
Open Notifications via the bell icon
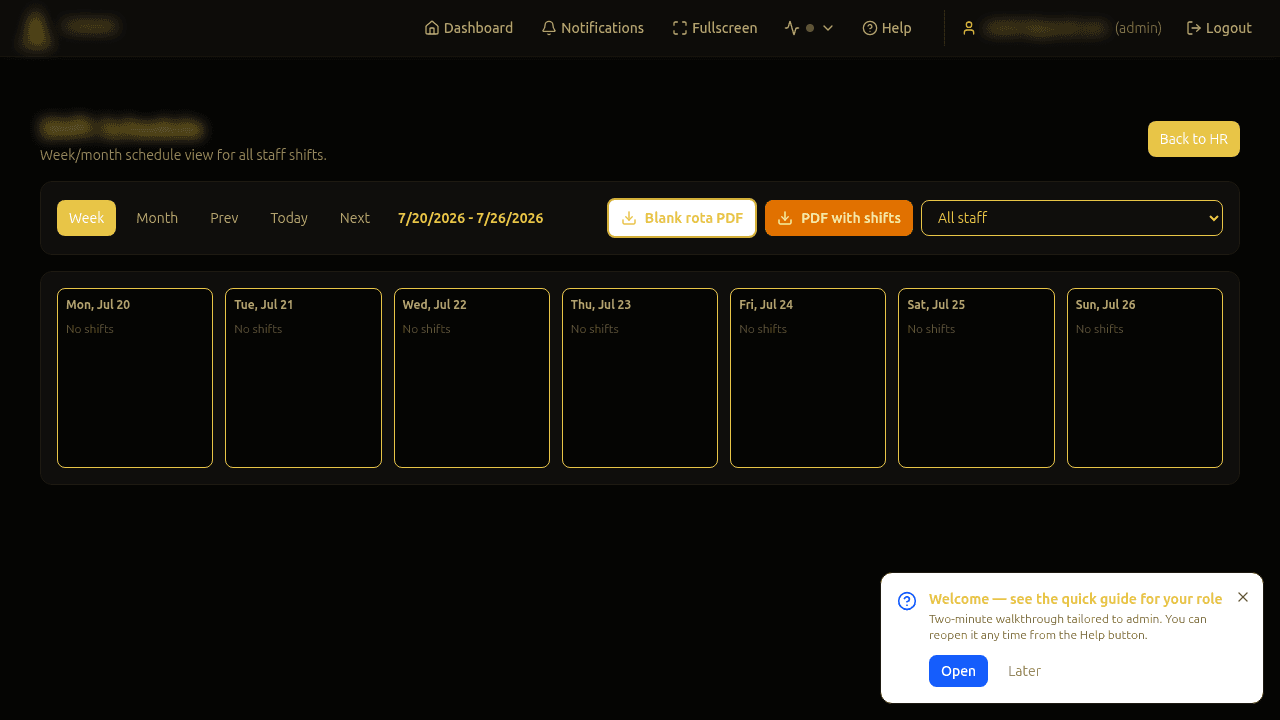[549, 28]
